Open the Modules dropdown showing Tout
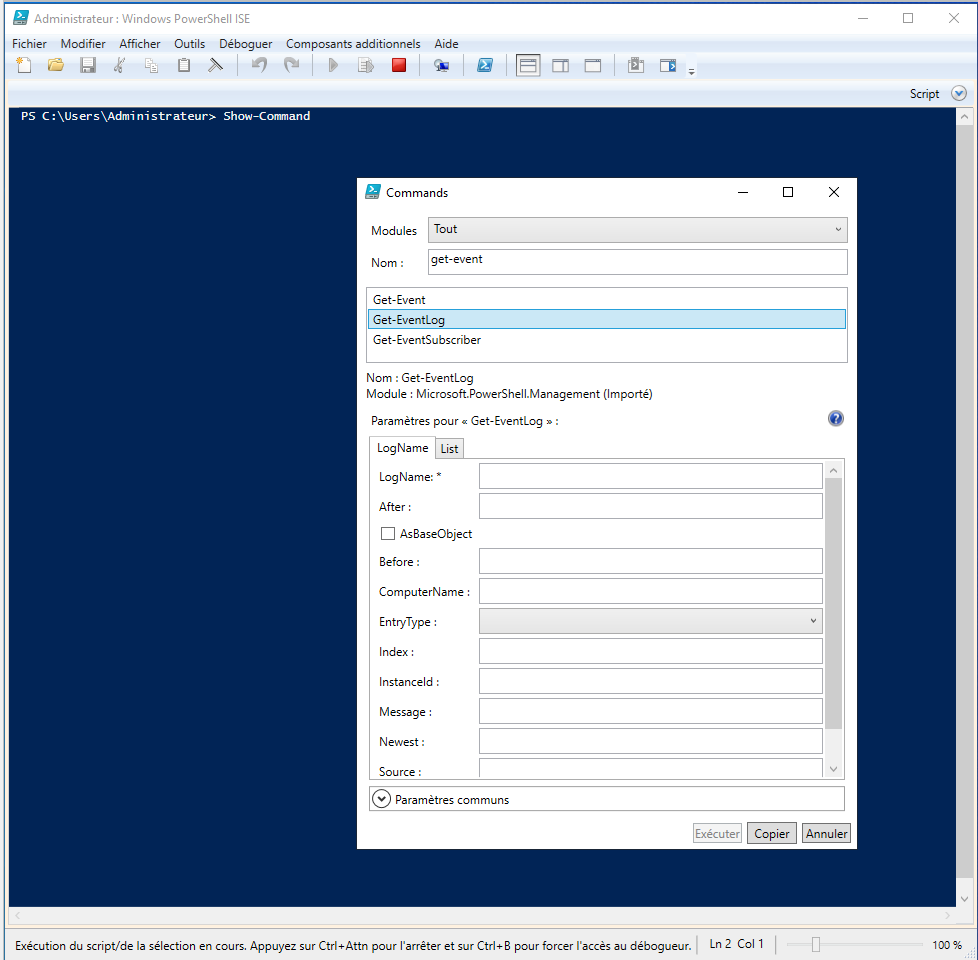The image size is (978, 960). pyautogui.click(x=637, y=229)
